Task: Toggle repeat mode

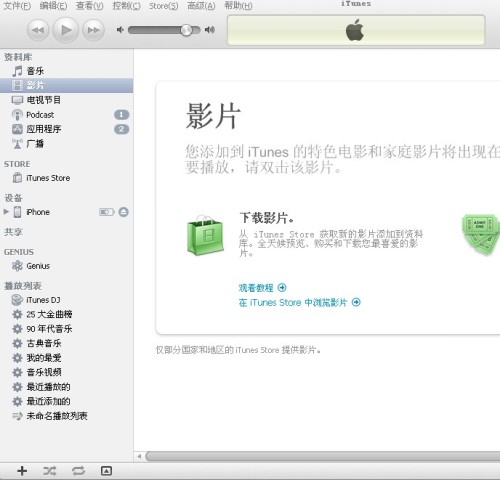Action: pyautogui.click(x=78, y=471)
